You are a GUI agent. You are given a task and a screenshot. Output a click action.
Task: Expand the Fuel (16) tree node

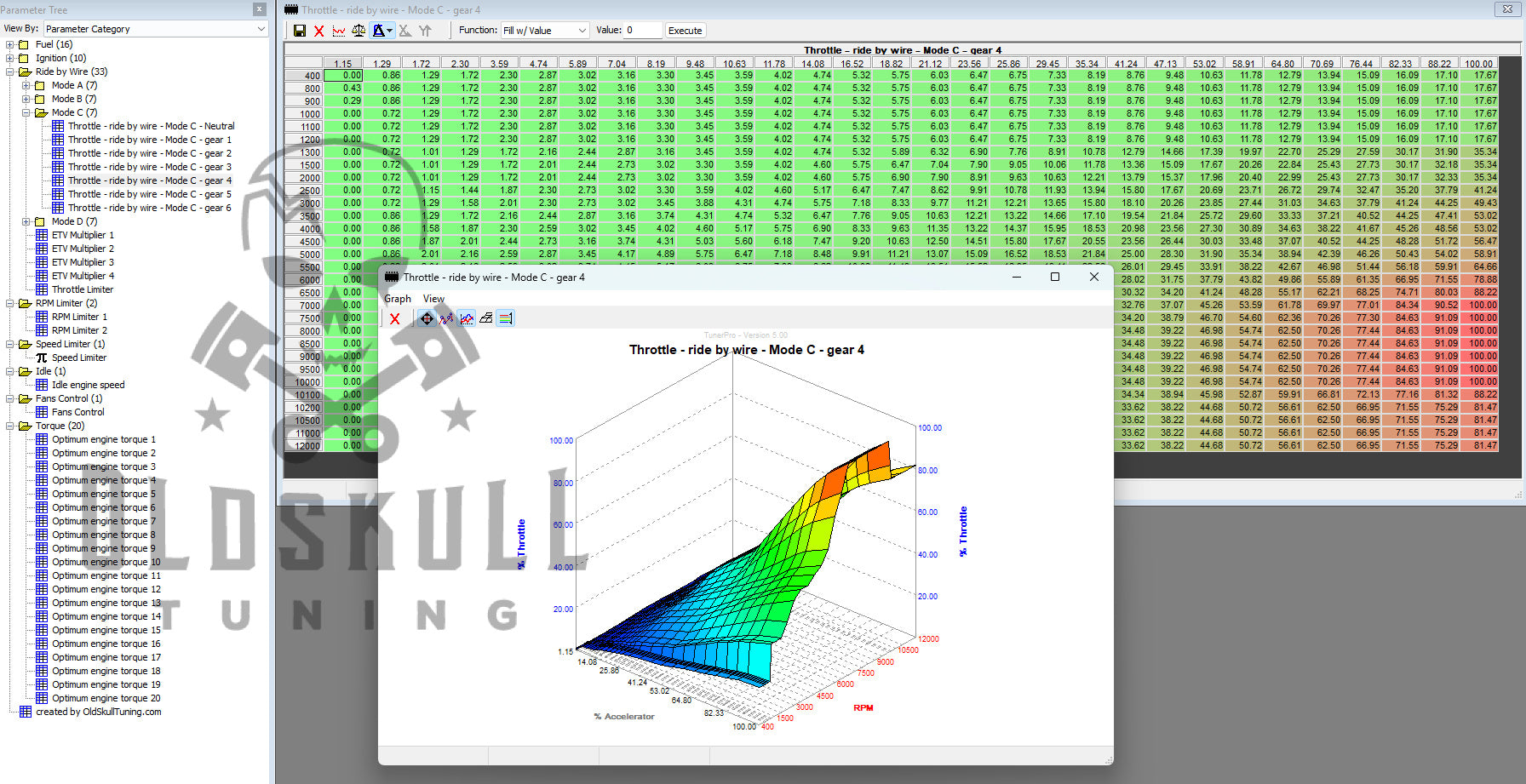(10, 44)
